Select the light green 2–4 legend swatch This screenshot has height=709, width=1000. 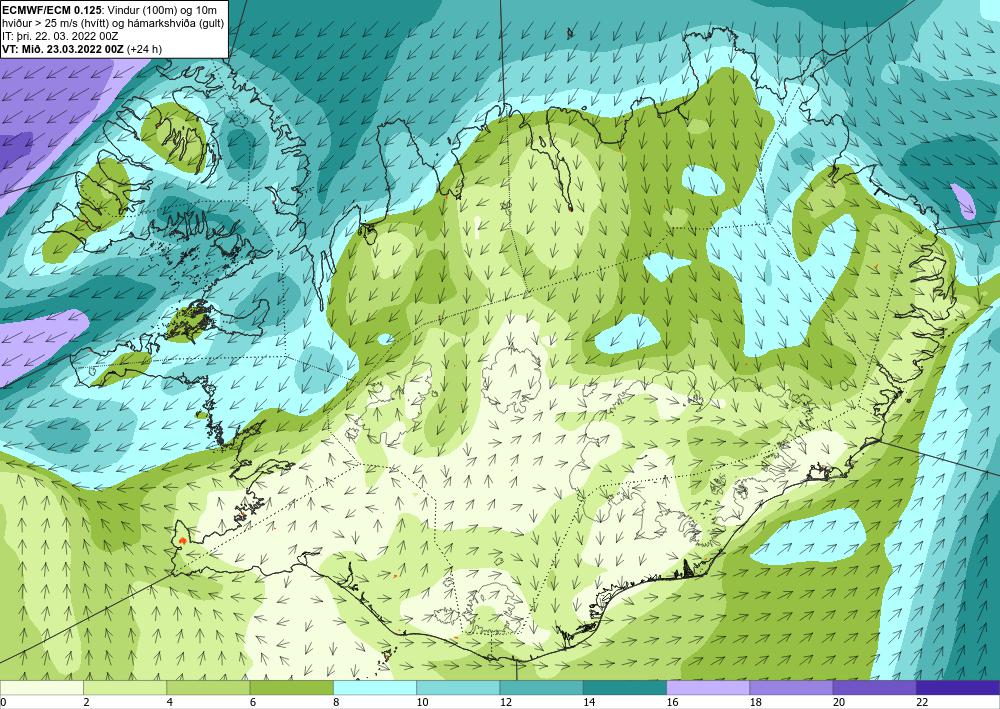(x=125, y=688)
